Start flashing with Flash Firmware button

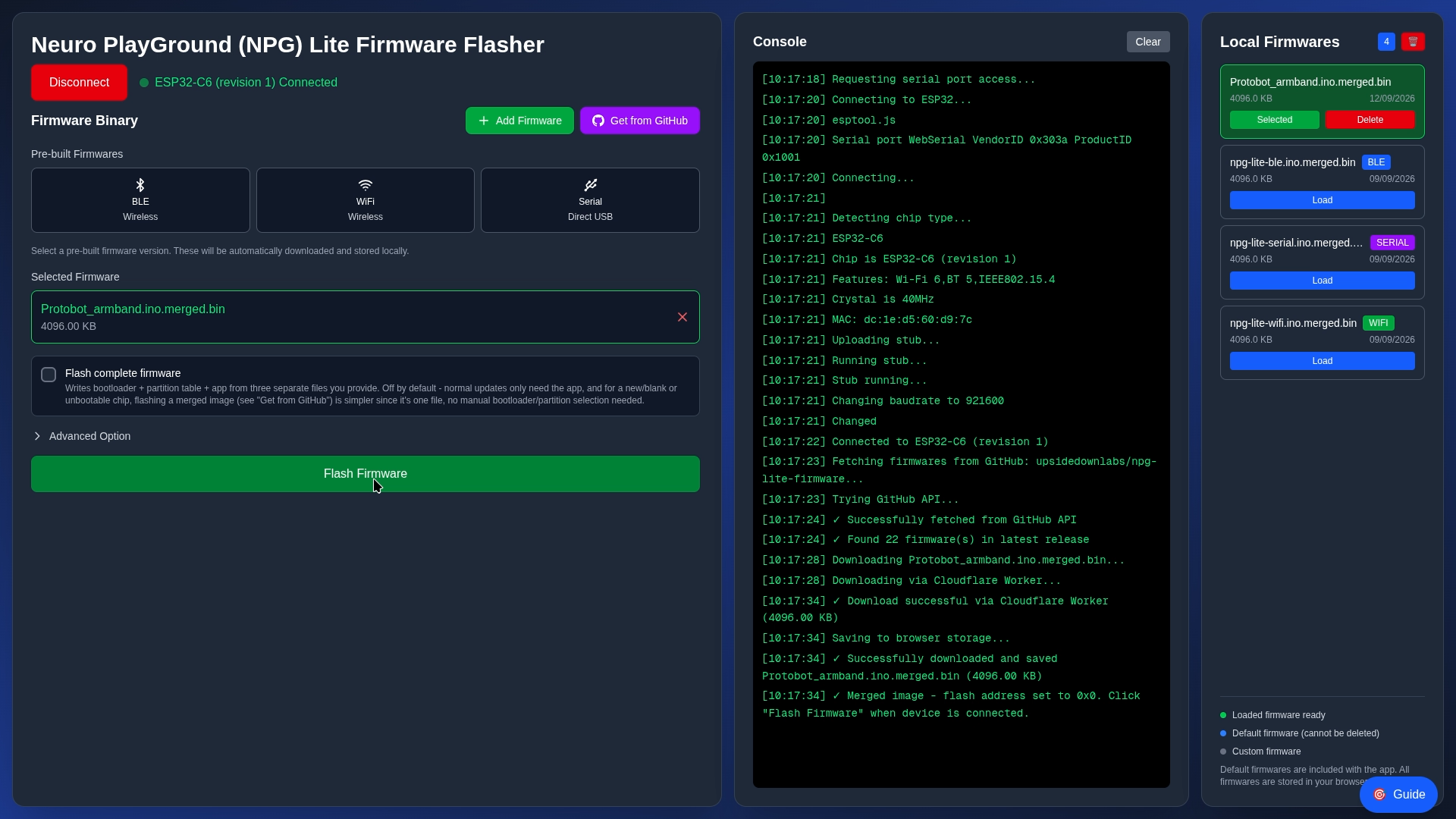point(366,474)
